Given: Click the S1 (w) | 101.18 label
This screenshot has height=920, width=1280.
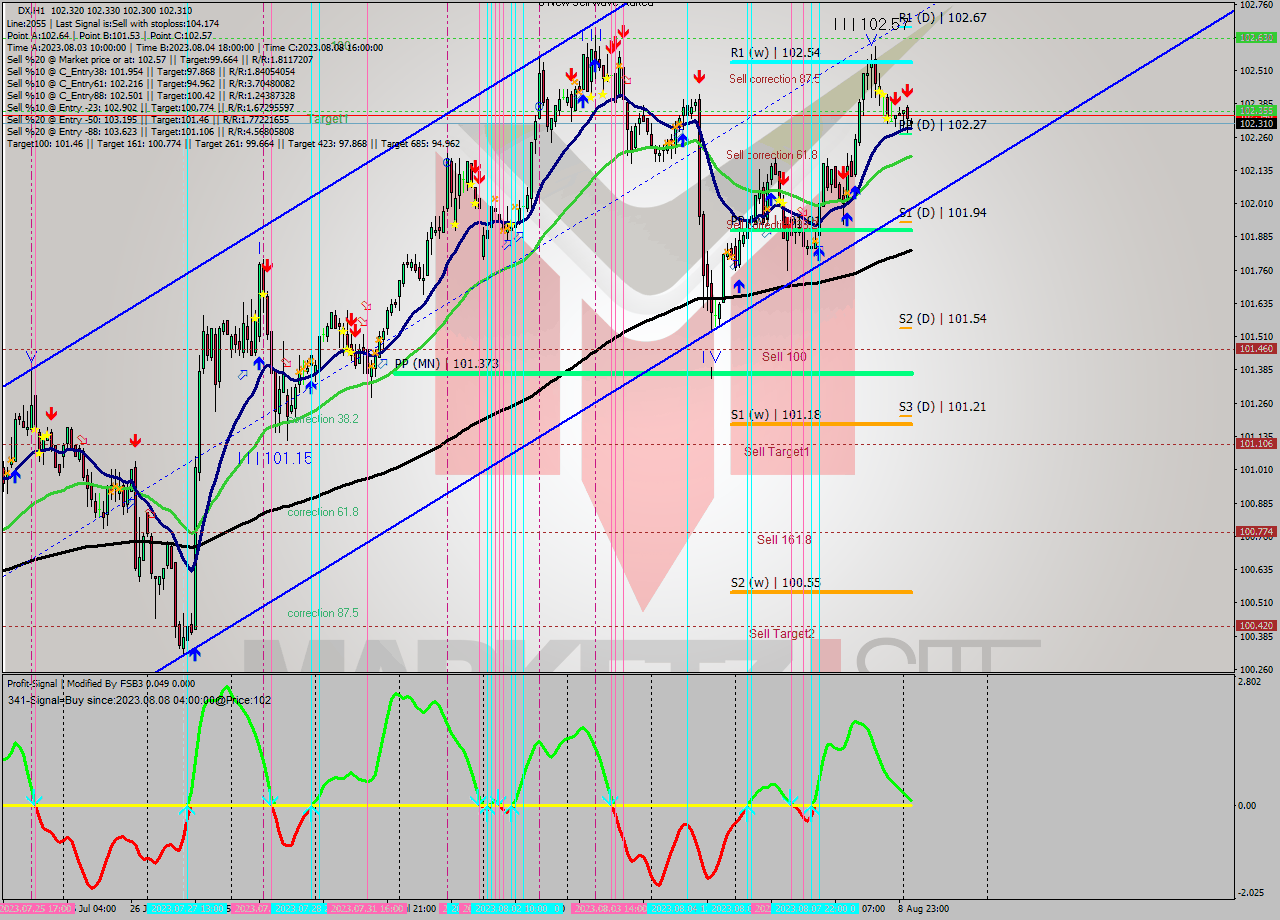Looking at the screenshot, I should (775, 414).
